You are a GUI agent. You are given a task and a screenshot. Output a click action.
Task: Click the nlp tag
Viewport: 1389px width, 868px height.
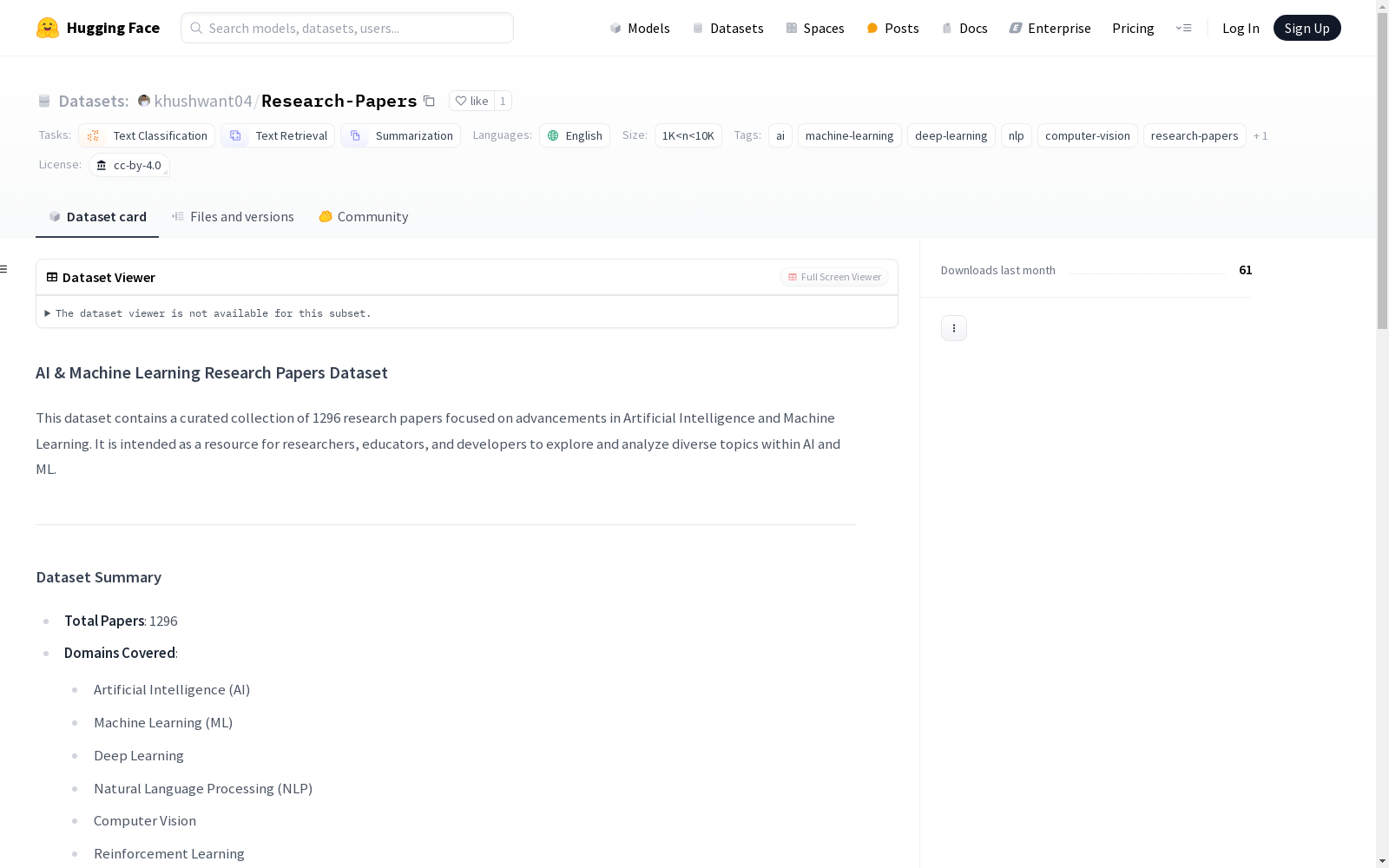(x=1017, y=135)
